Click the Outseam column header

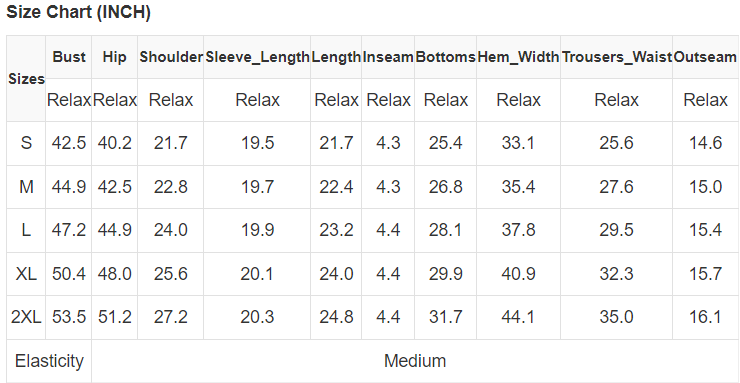706,57
